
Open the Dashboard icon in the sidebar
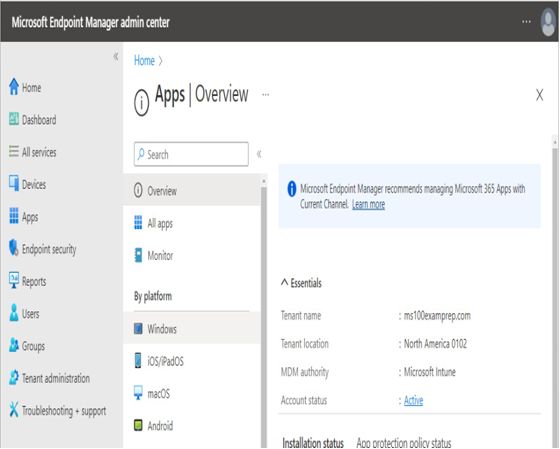click(x=14, y=119)
